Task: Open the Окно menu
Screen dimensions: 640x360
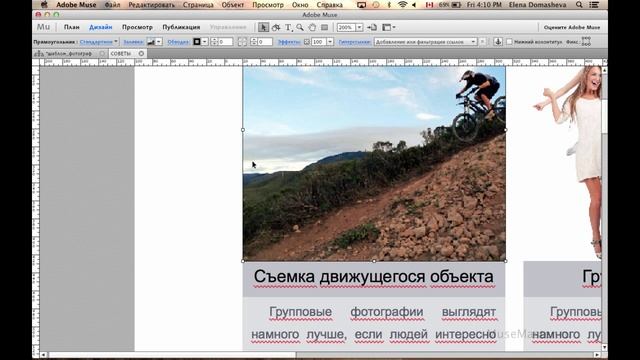Action: click(x=300, y=5)
